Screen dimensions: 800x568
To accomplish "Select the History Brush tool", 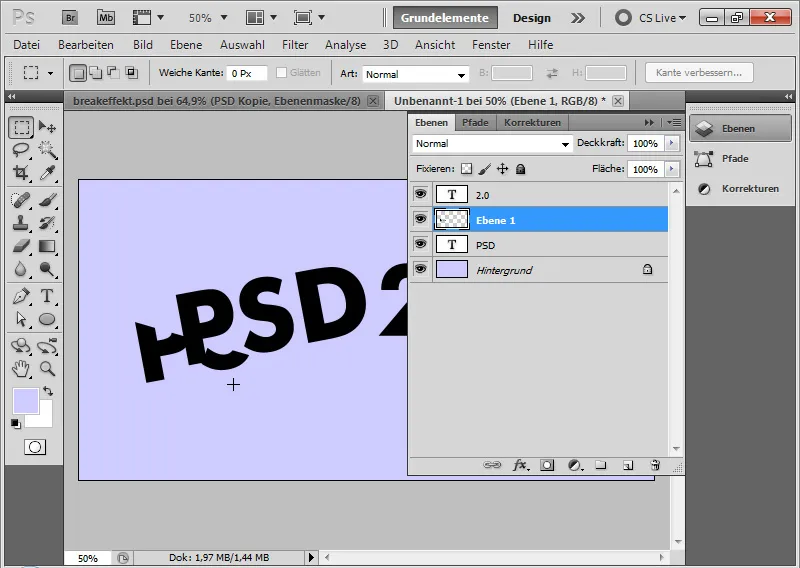I will coord(47,223).
